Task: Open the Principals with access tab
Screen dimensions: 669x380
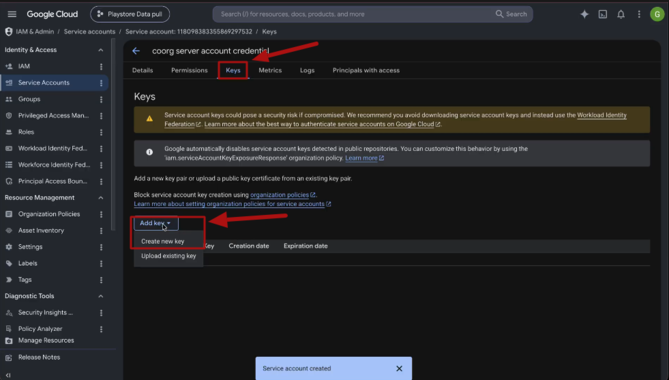Action: [366, 70]
